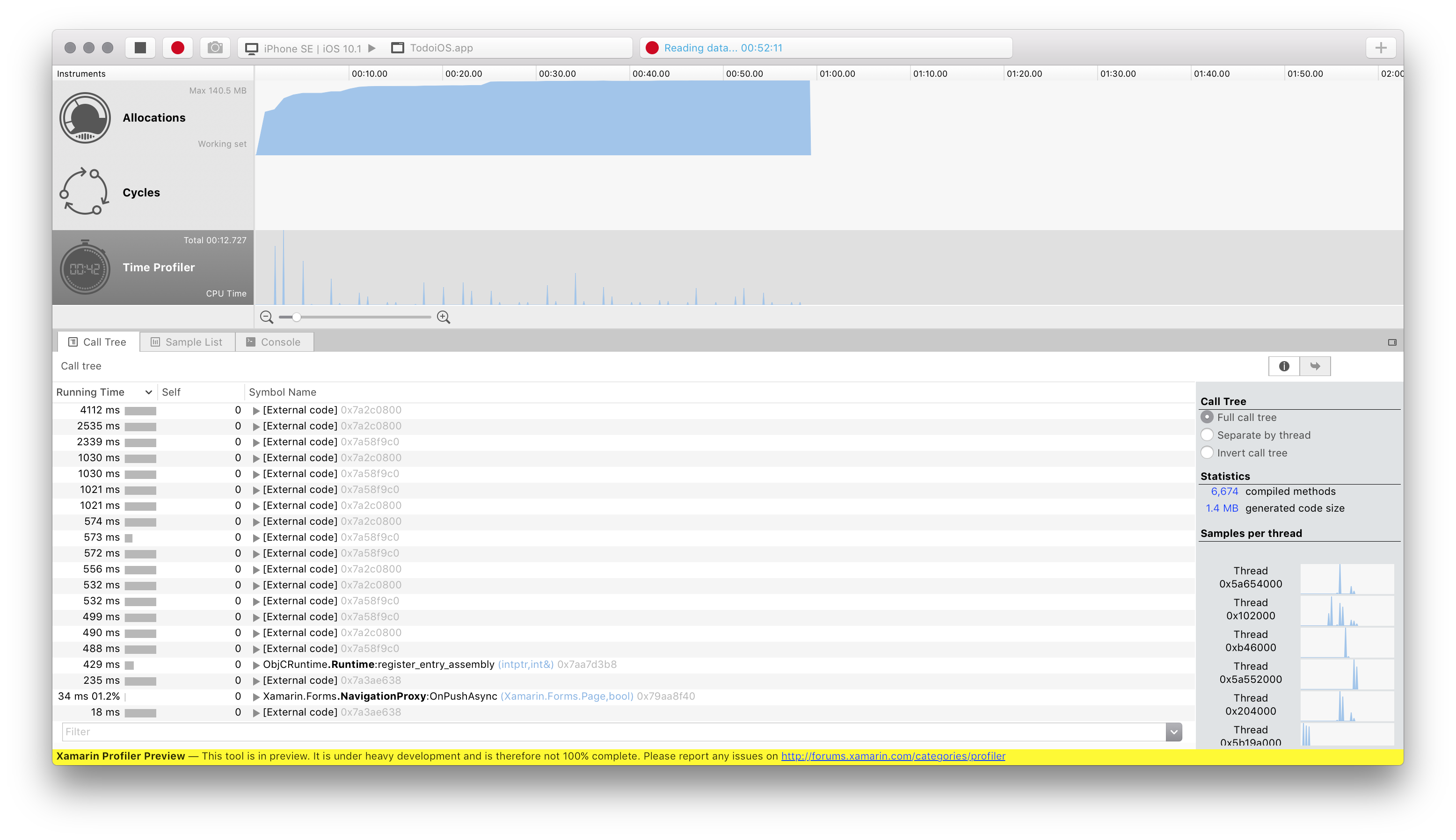
Task: Click the Time Profiler instrument icon
Action: pos(85,267)
